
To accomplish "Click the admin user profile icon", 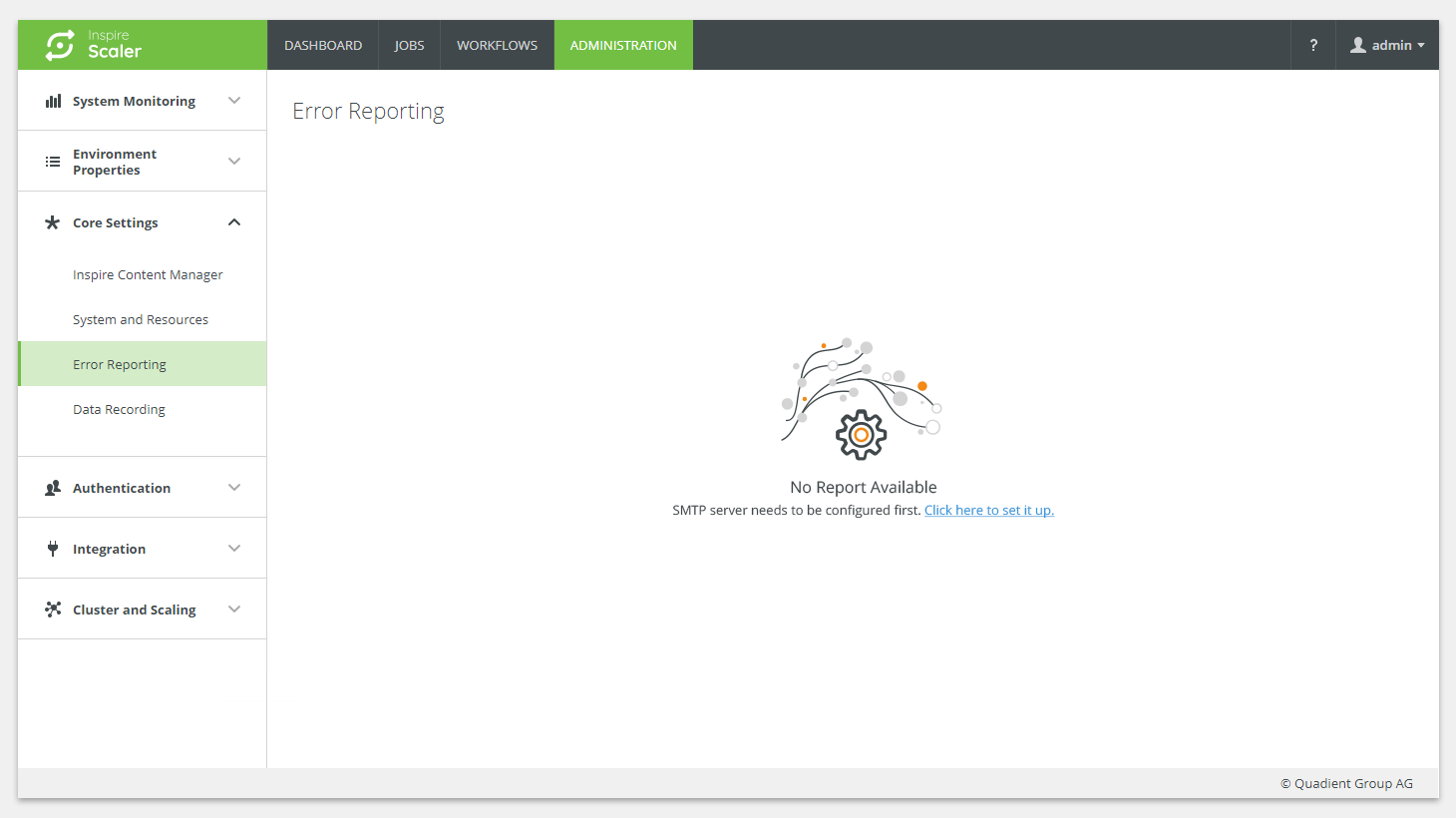I will click(x=1358, y=45).
